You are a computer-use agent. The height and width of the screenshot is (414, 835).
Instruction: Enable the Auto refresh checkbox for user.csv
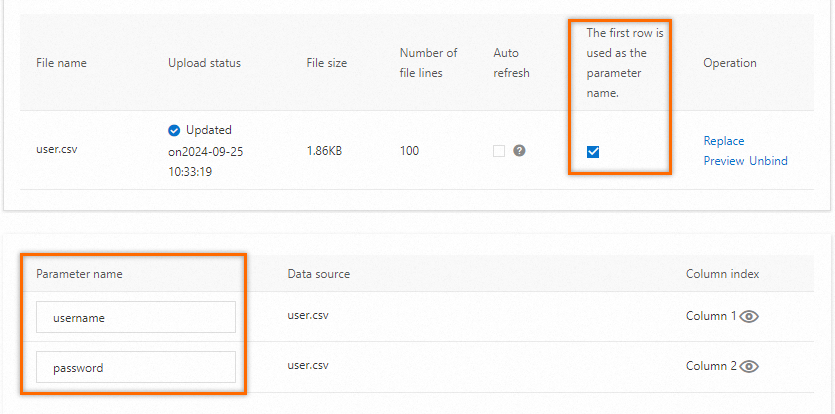499,151
